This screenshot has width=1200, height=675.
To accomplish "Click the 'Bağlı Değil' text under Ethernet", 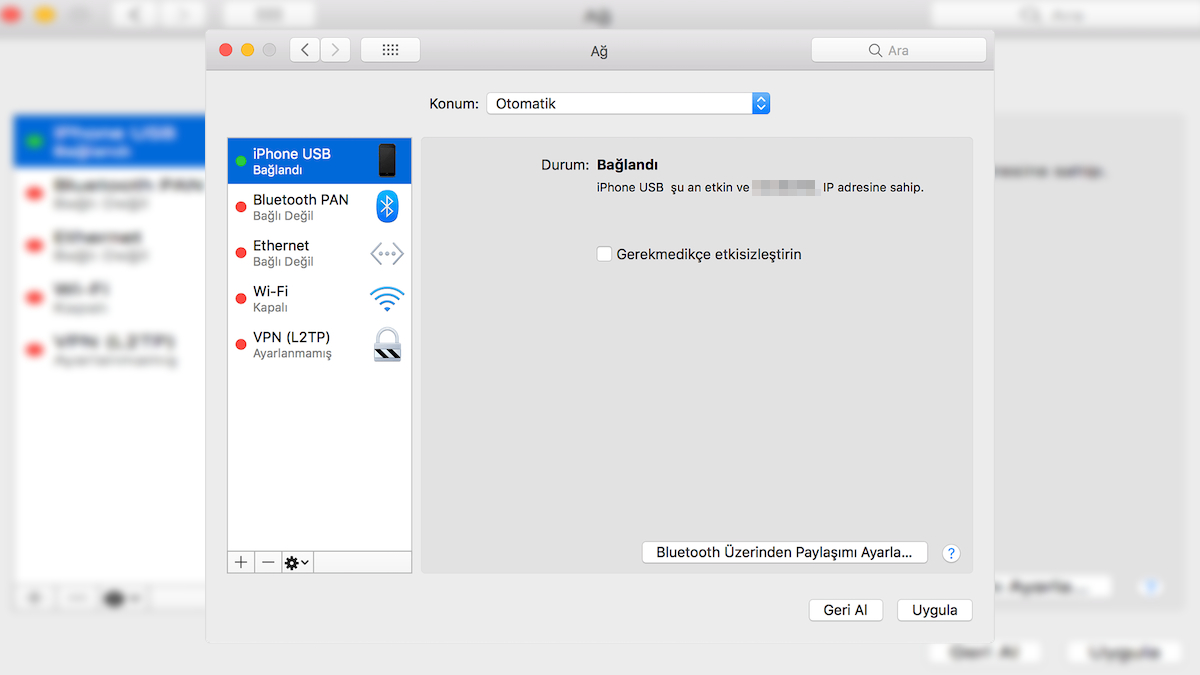I will 283,262.
